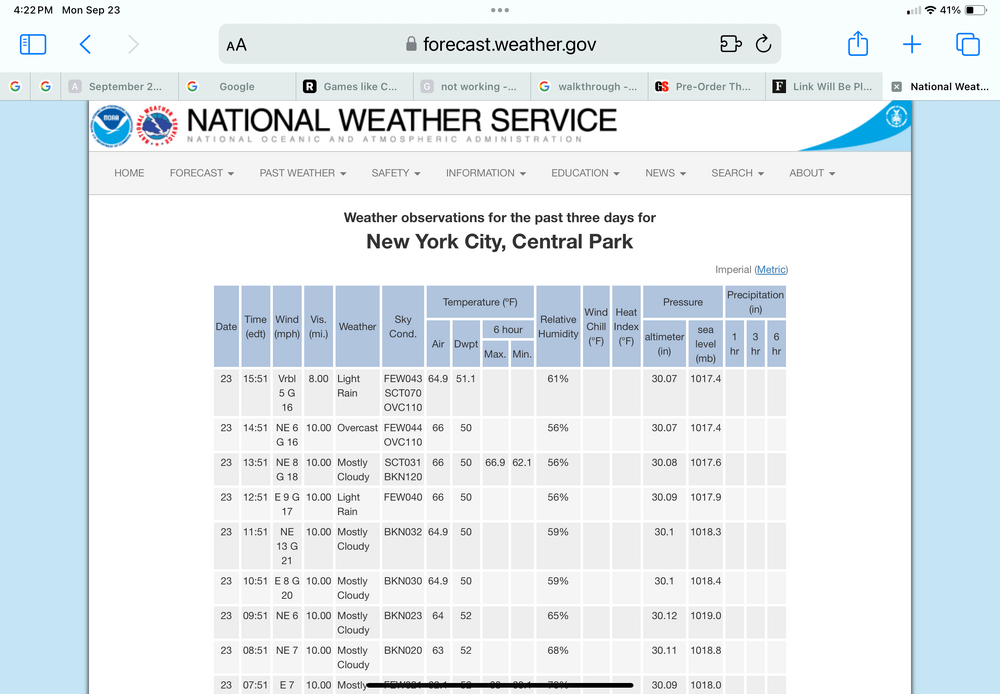Tap the battery status icon
1000x694 pixels.
click(x=976, y=10)
